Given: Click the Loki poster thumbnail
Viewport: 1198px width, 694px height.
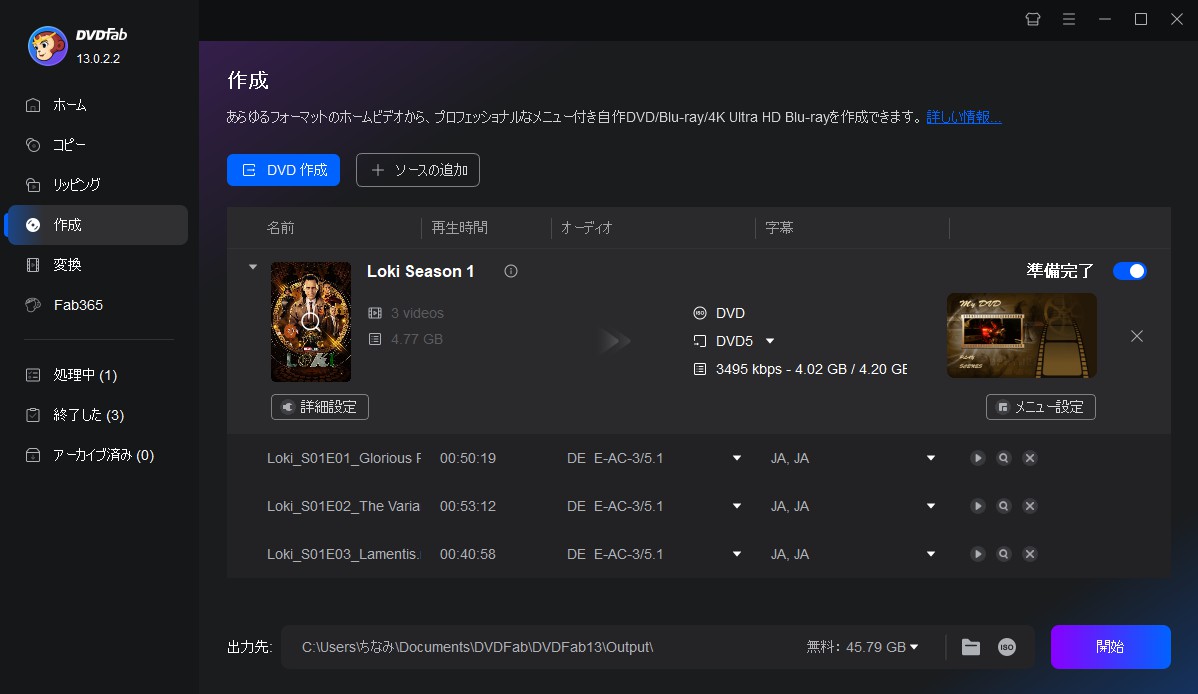Looking at the screenshot, I should pos(311,322).
